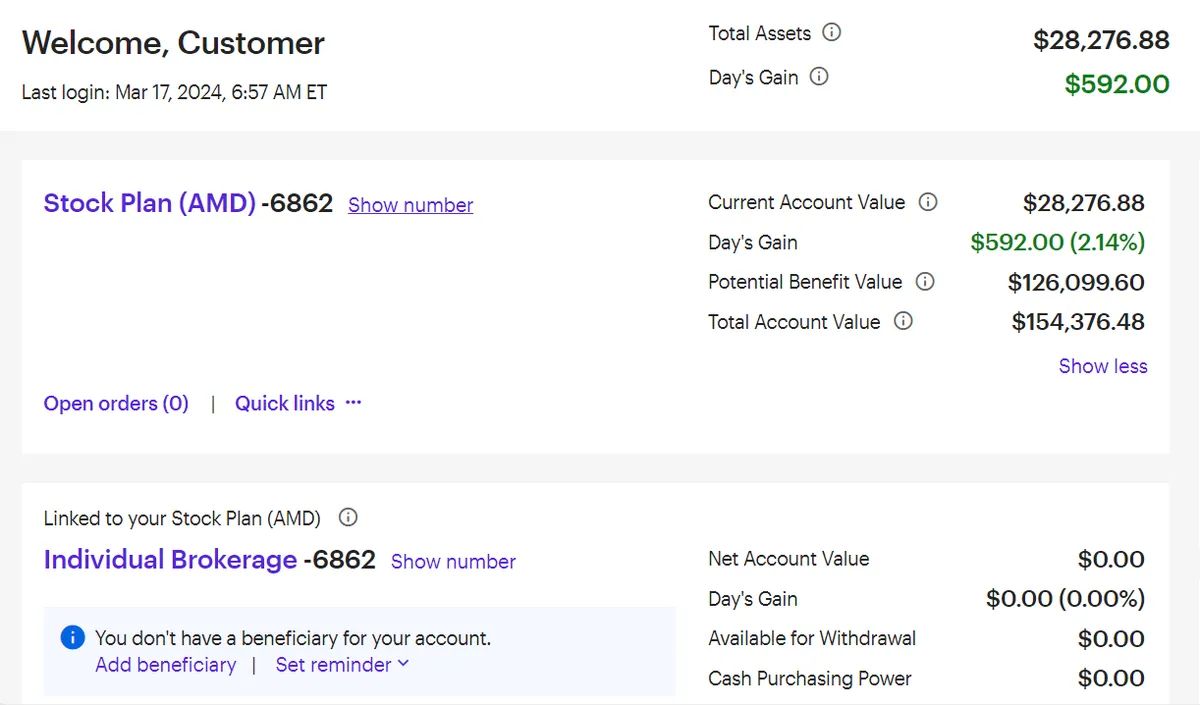Reveal the Individual Brokerage account number
This screenshot has height=705, width=1200.
(453, 562)
